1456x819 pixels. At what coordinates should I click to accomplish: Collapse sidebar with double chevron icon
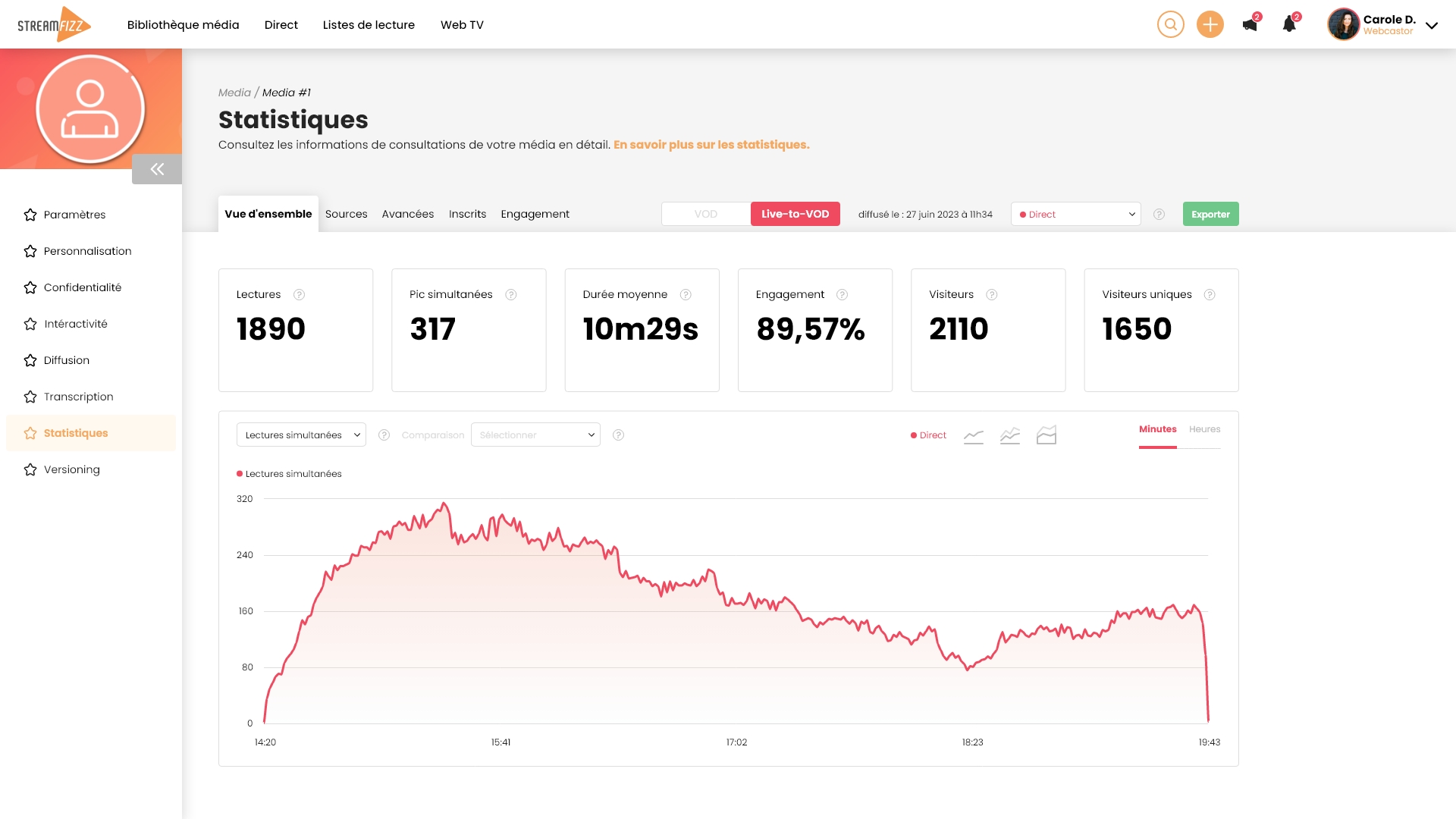[157, 169]
